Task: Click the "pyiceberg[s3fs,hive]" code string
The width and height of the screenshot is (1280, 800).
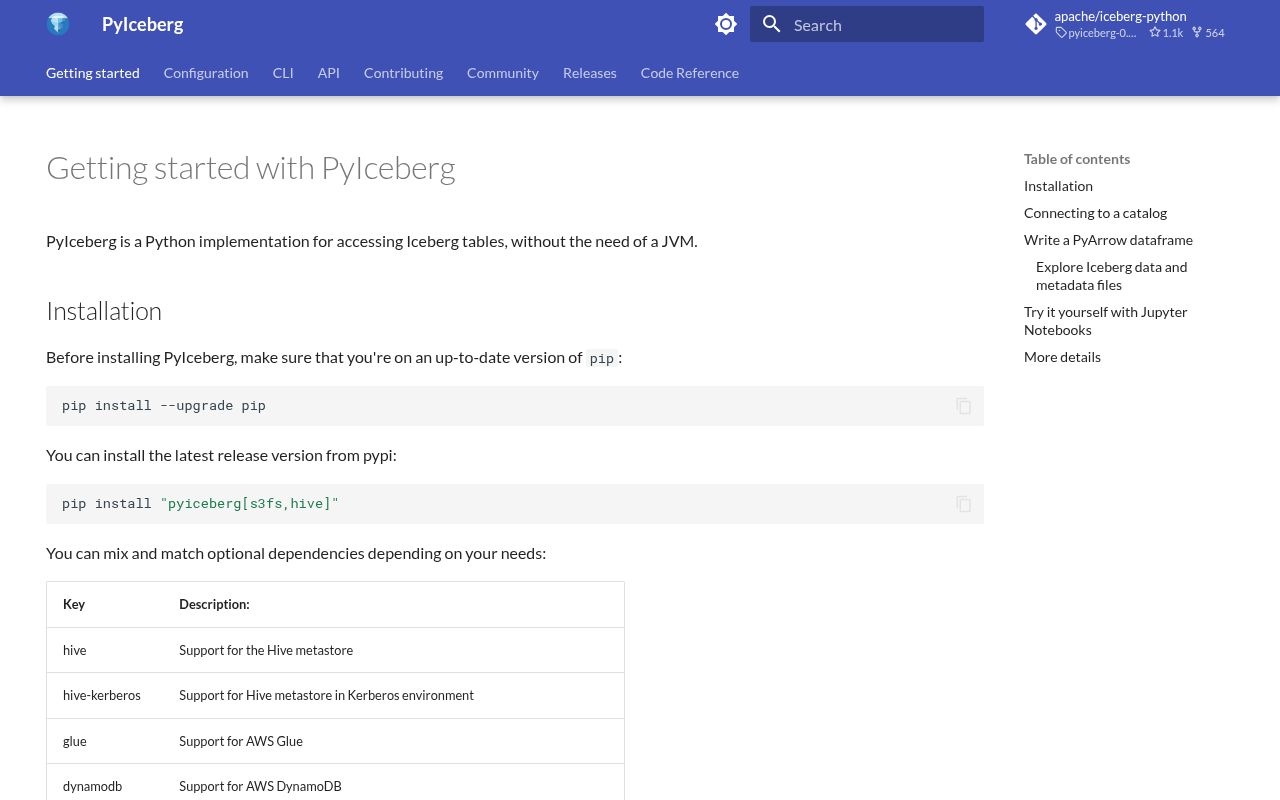Action: 250,504
